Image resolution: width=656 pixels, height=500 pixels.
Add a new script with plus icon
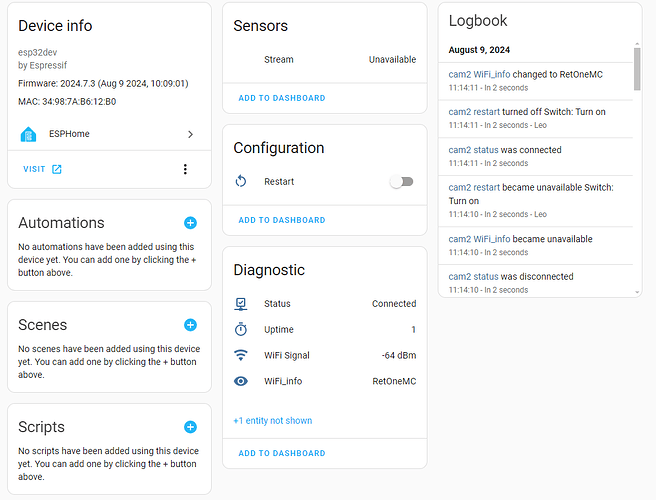pyautogui.click(x=190, y=427)
